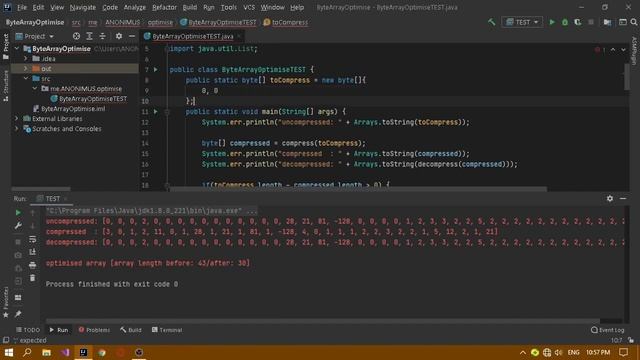Jump to previous highlighted error arrow
Screen dimensions: 640x360
pos(613,49)
